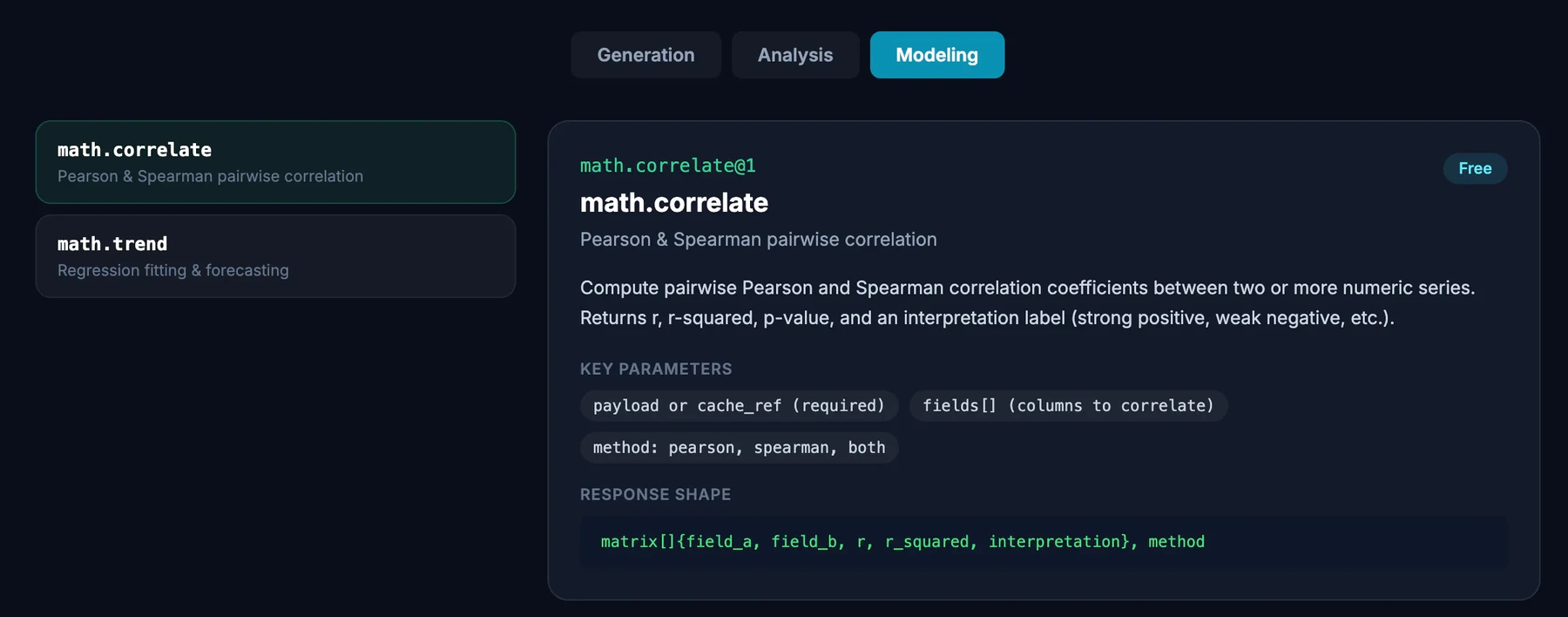Screen dimensions: 1568x617
Task: Click the math.correlate@1 version identifier
Action: tap(668, 166)
